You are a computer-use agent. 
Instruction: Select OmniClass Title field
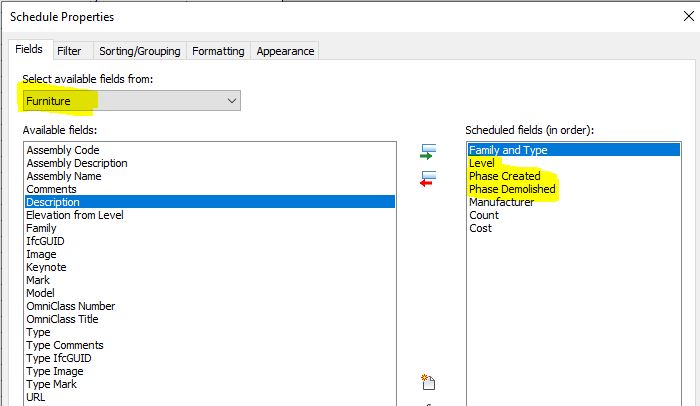tap(210, 319)
